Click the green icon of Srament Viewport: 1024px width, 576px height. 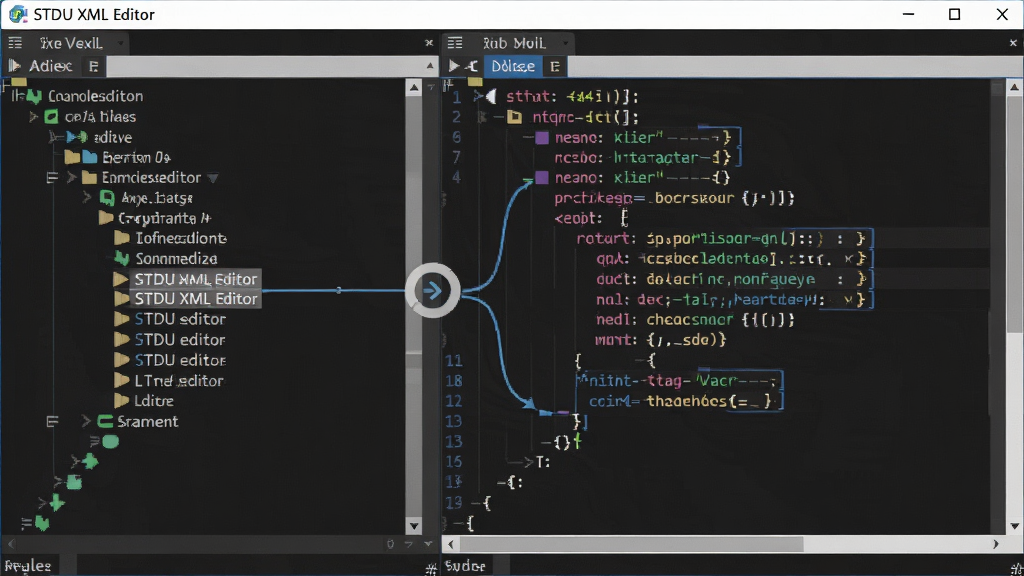(x=105, y=421)
